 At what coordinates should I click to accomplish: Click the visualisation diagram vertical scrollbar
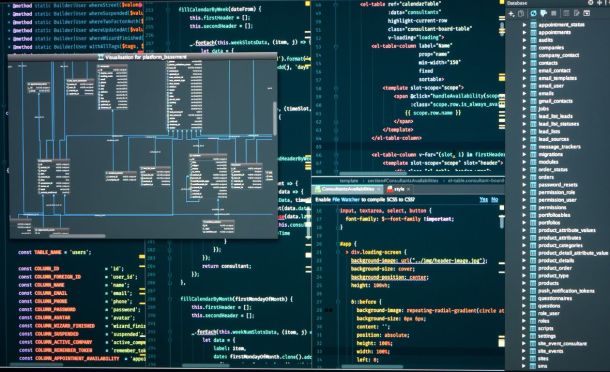(x=275, y=119)
